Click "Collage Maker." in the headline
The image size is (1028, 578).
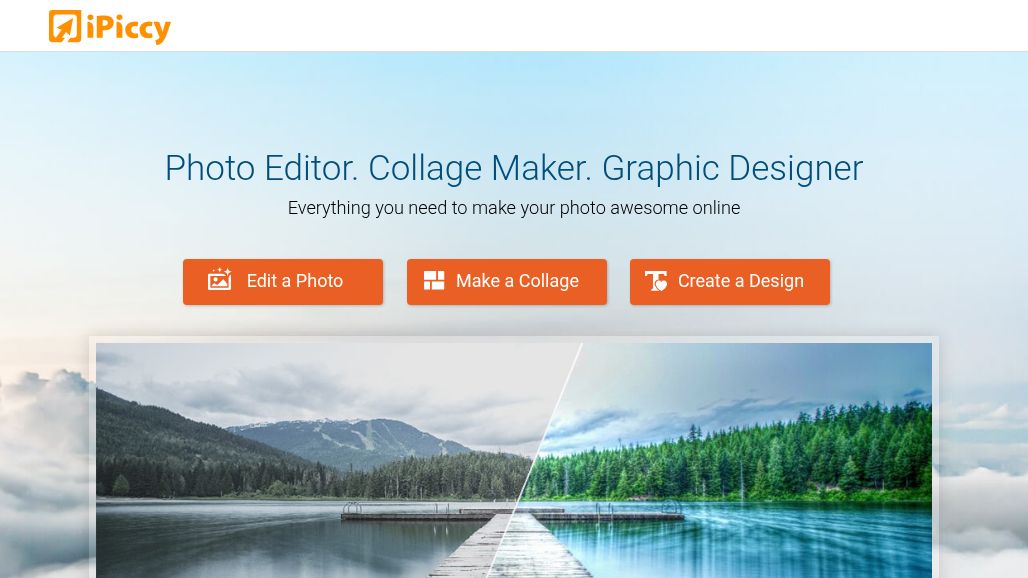pyautogui.click(x=479, y=168)
